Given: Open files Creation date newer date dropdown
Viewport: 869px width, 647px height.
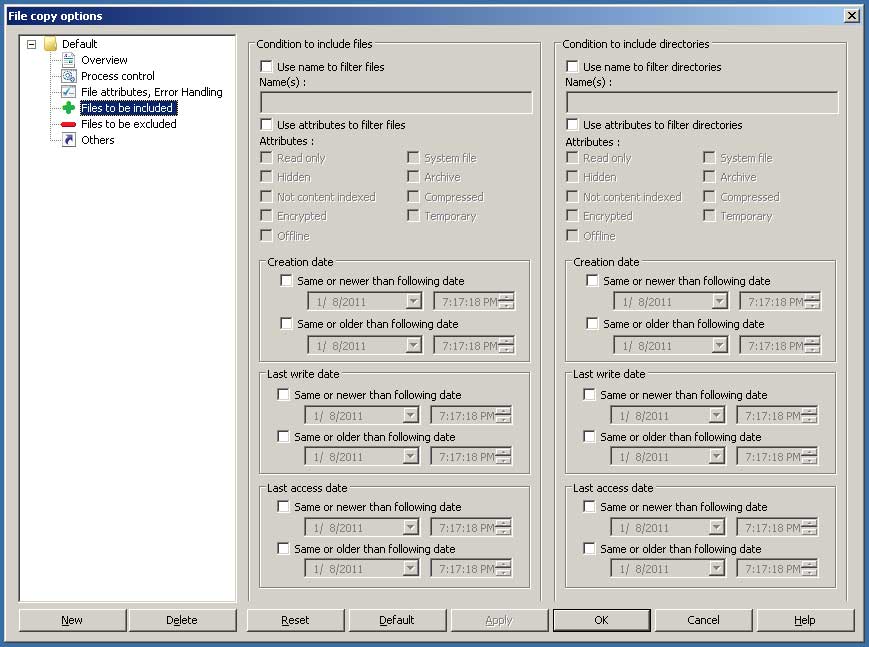Looking at the screenshot, I should pos(413,301).
